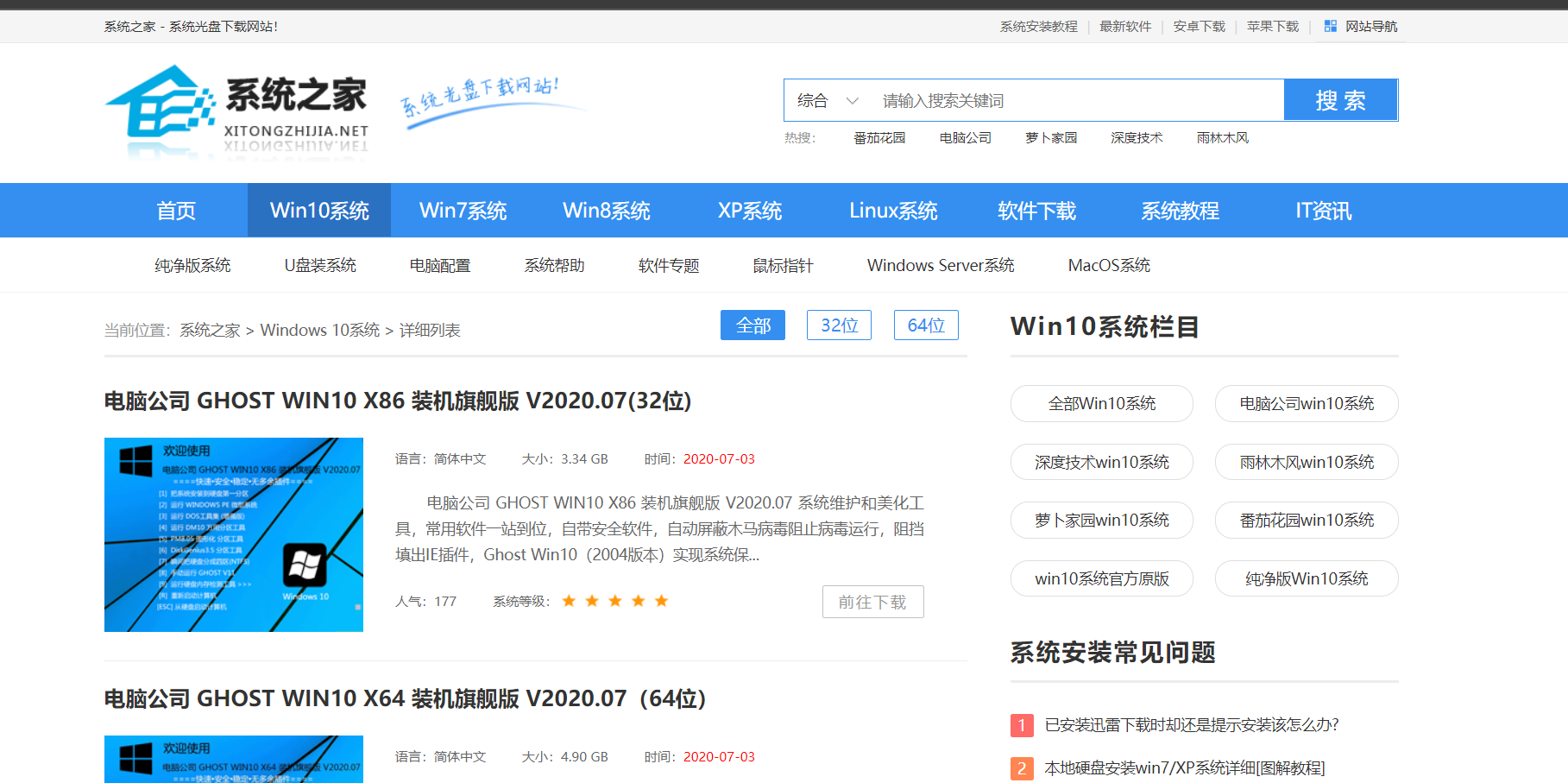Screen dimensions: 1568x783
Task: Click 萝卜家园win10系统 category button
Action: [x=1102, y=521]
